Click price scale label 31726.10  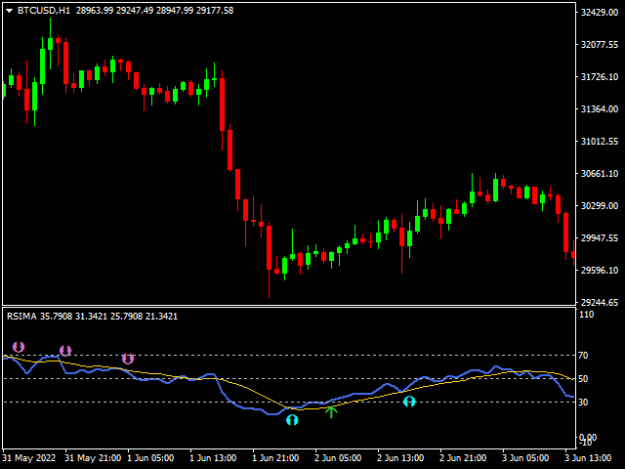pyautogui.click(x=599, y=77)
